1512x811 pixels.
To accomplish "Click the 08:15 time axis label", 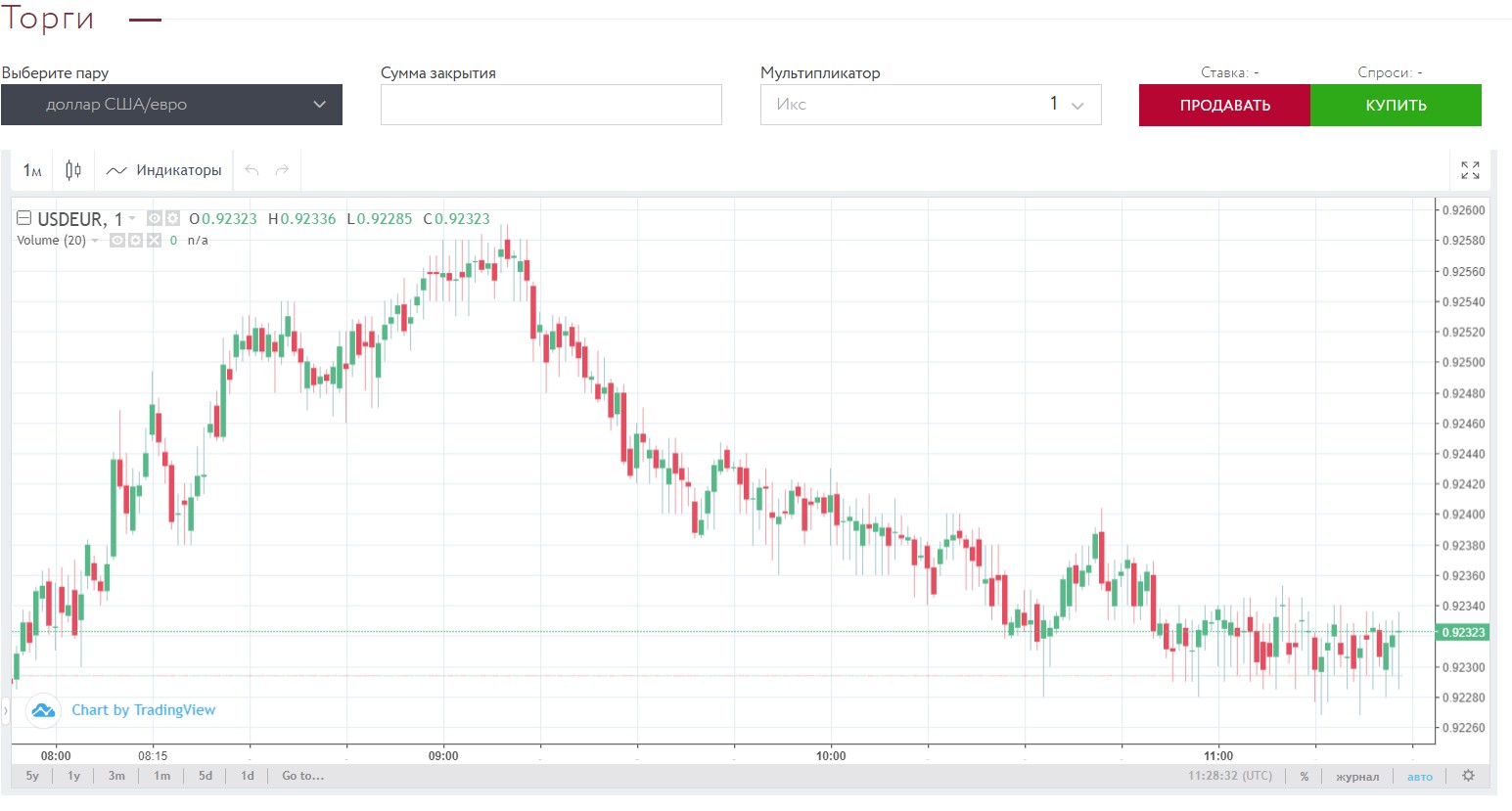I will tap(153, 756).
